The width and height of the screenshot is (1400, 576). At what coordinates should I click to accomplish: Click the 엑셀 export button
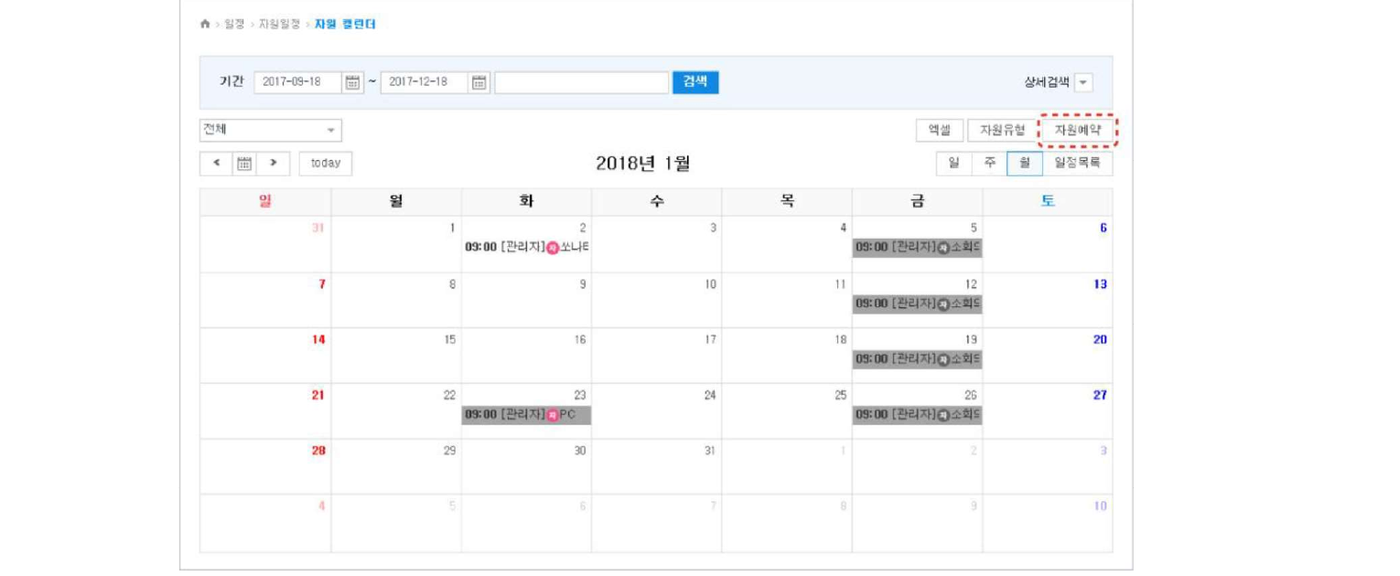[940, 130]
